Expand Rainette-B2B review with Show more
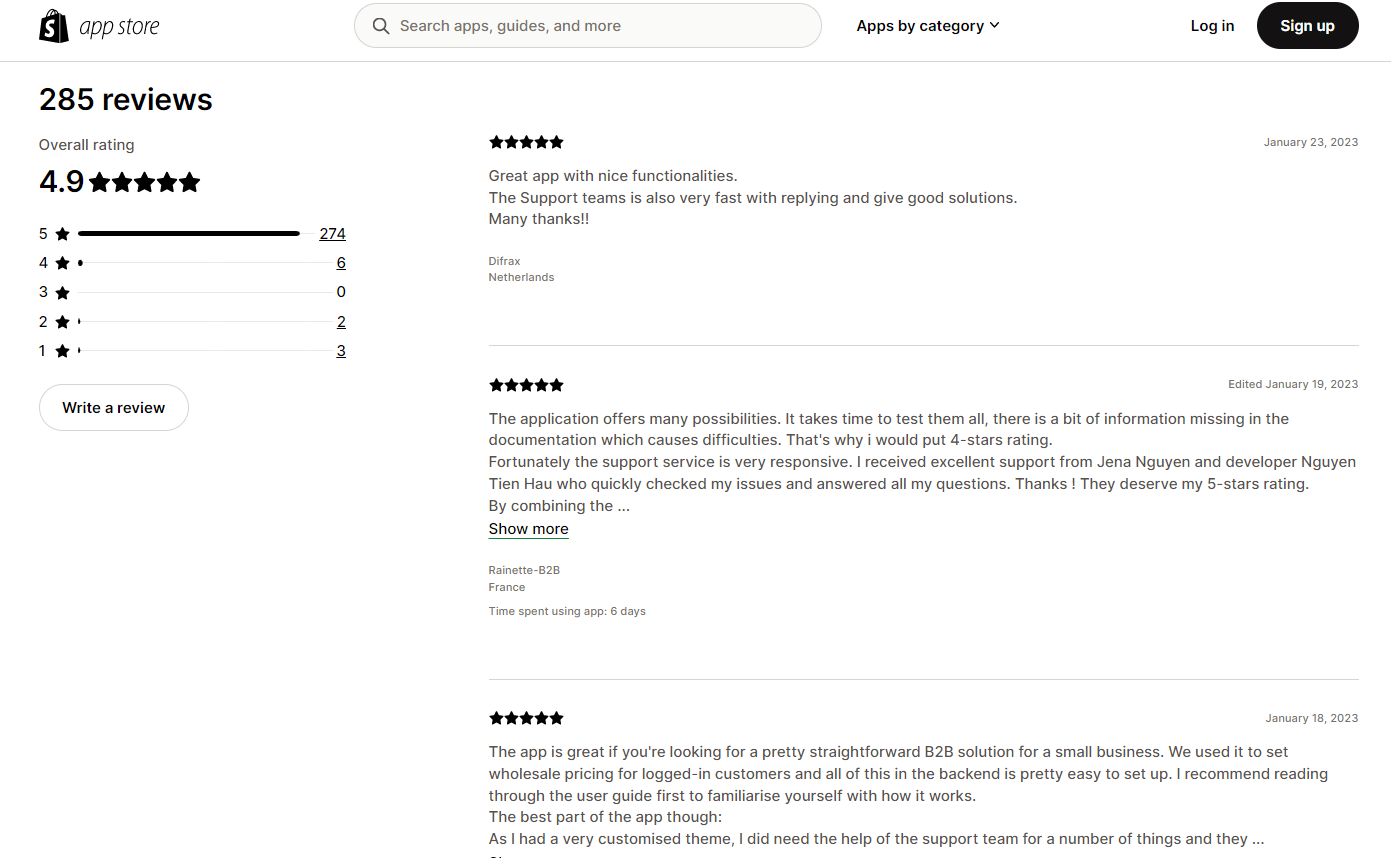The image size is (1391, 858). [x=528, y=529]
